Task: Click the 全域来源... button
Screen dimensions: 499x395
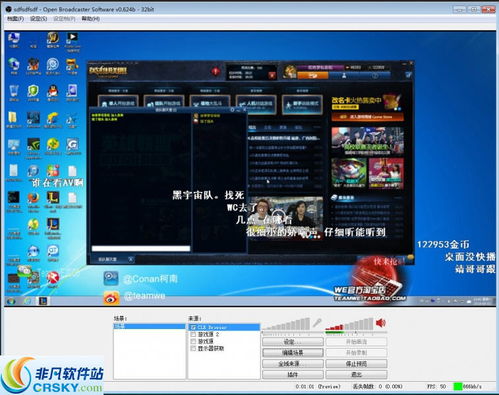Action: coord(293,364)
